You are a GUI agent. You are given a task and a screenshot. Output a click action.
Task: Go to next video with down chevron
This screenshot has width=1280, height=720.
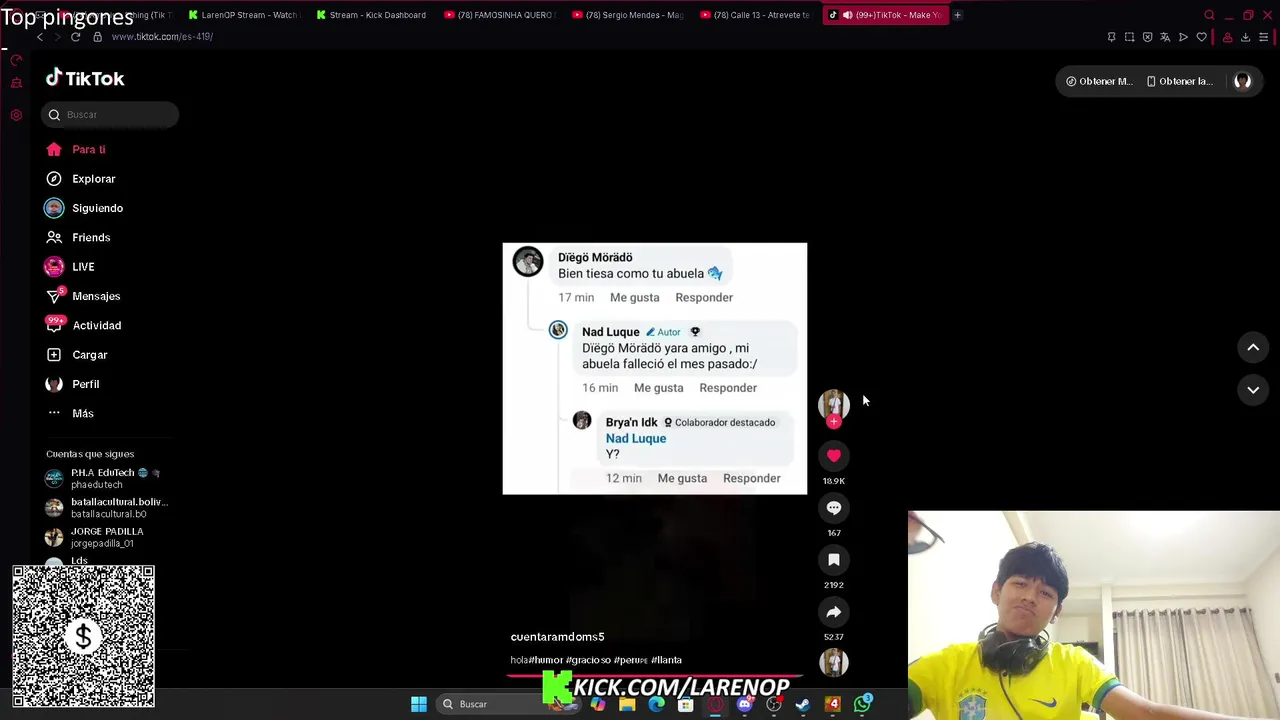[1253, 390]
